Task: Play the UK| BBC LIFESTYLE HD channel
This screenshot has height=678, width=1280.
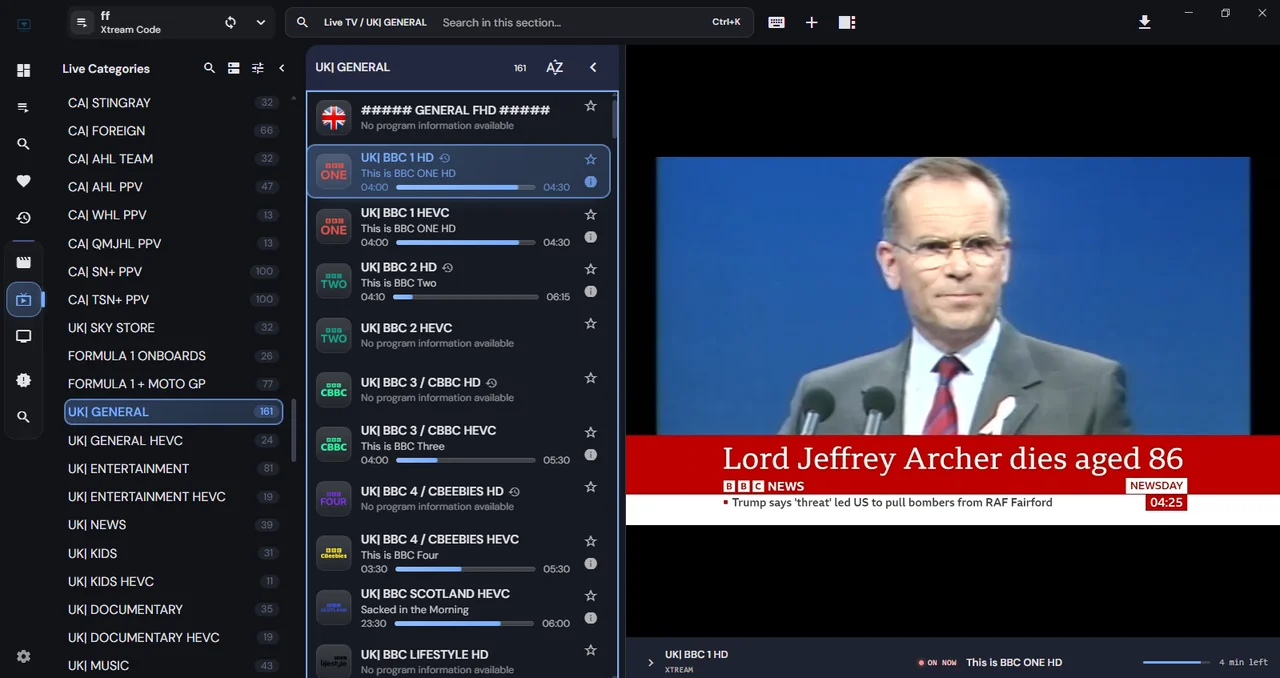Action: (458, 661)
